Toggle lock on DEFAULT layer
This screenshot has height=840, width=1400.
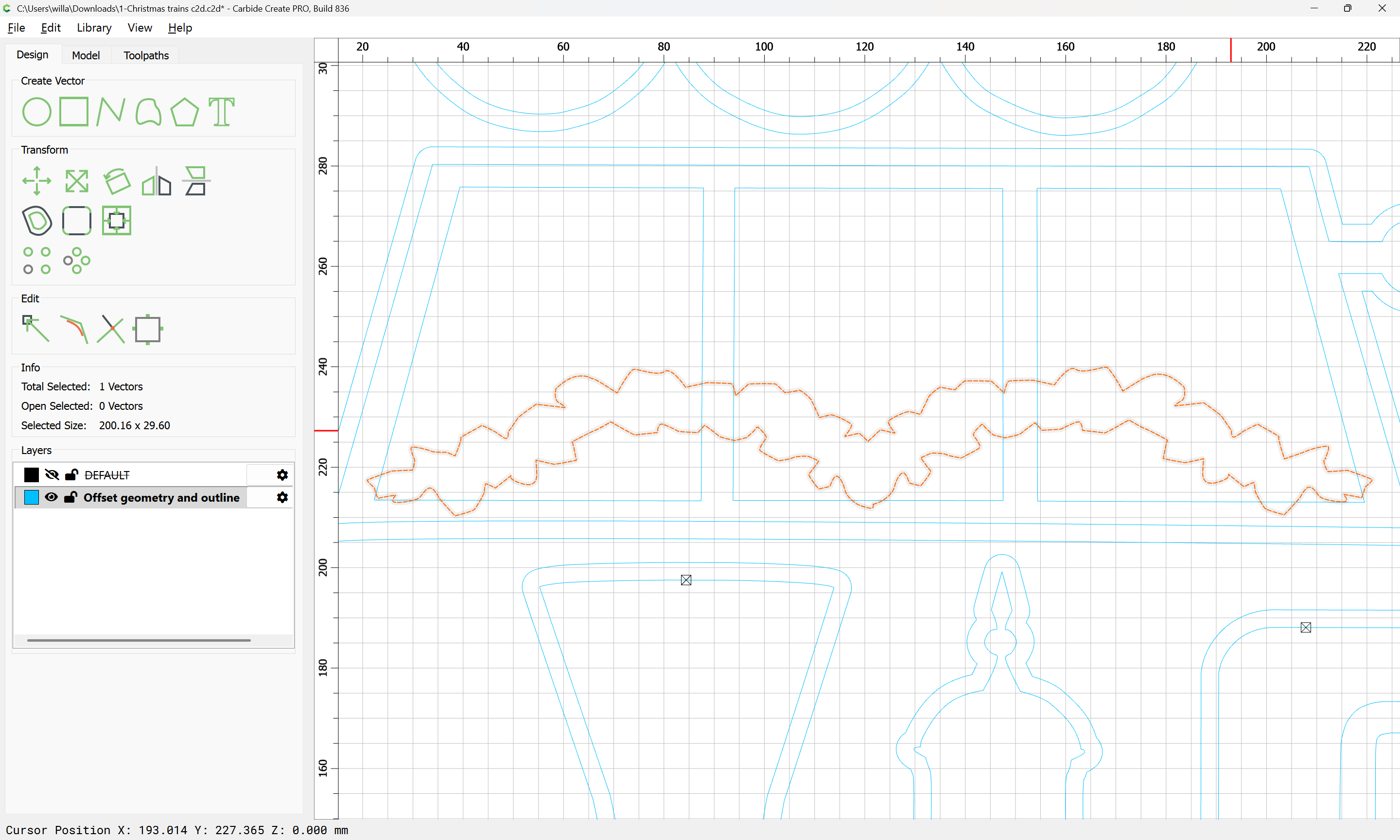[x=71, y=474]
